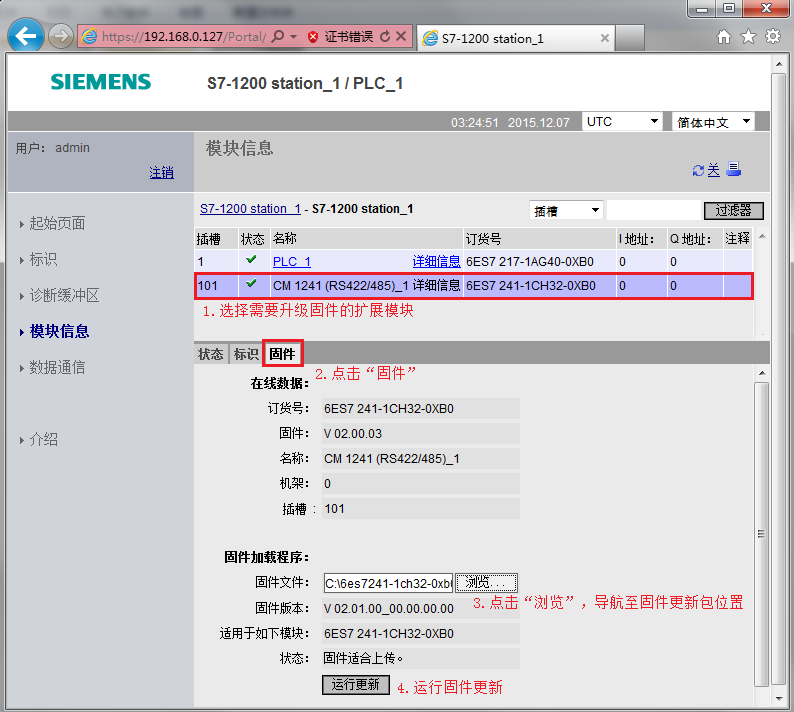Switch to the 状态 tab
The width and height of the screenshot is (794, 712).
click(x=211, y=354)
